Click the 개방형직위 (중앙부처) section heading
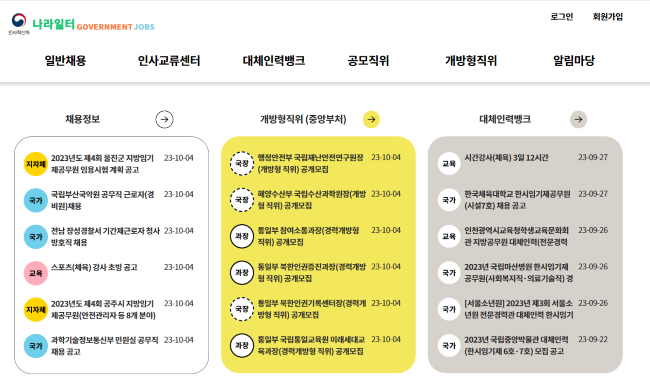The width and height of the screenshot is (650, 381). (x=303, y=119)
